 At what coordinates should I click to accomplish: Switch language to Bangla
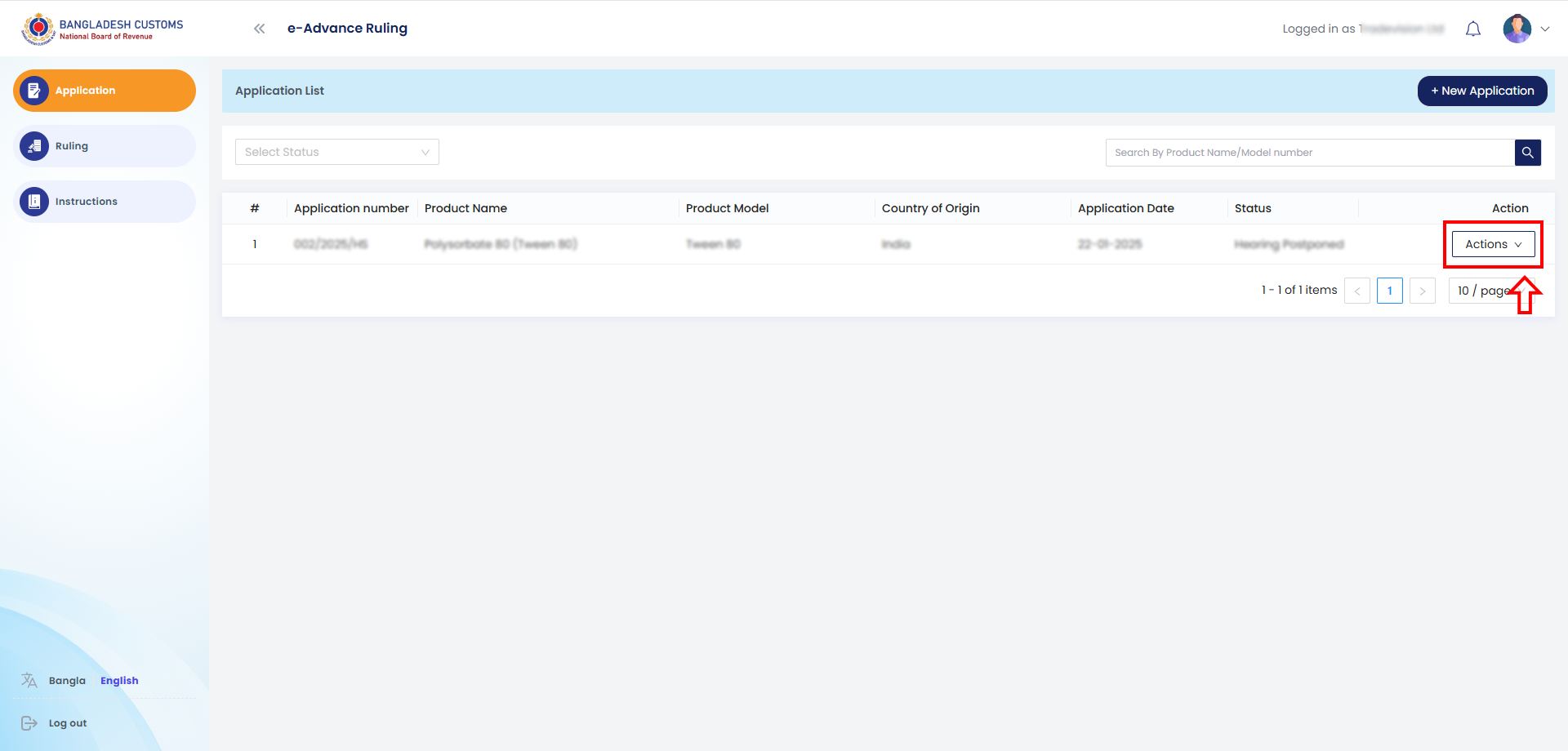click(x=67, y=681)
